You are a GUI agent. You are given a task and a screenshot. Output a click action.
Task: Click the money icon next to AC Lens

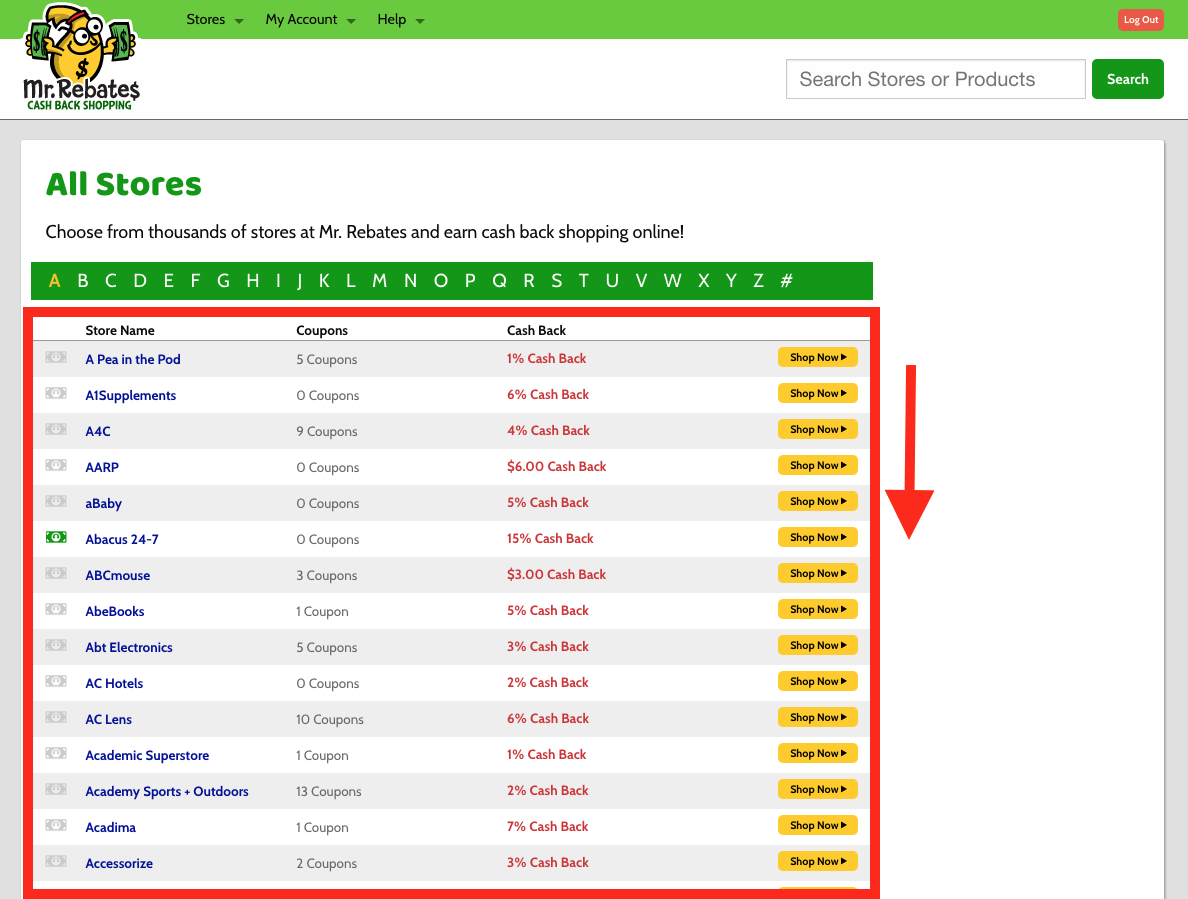(56, 718)
